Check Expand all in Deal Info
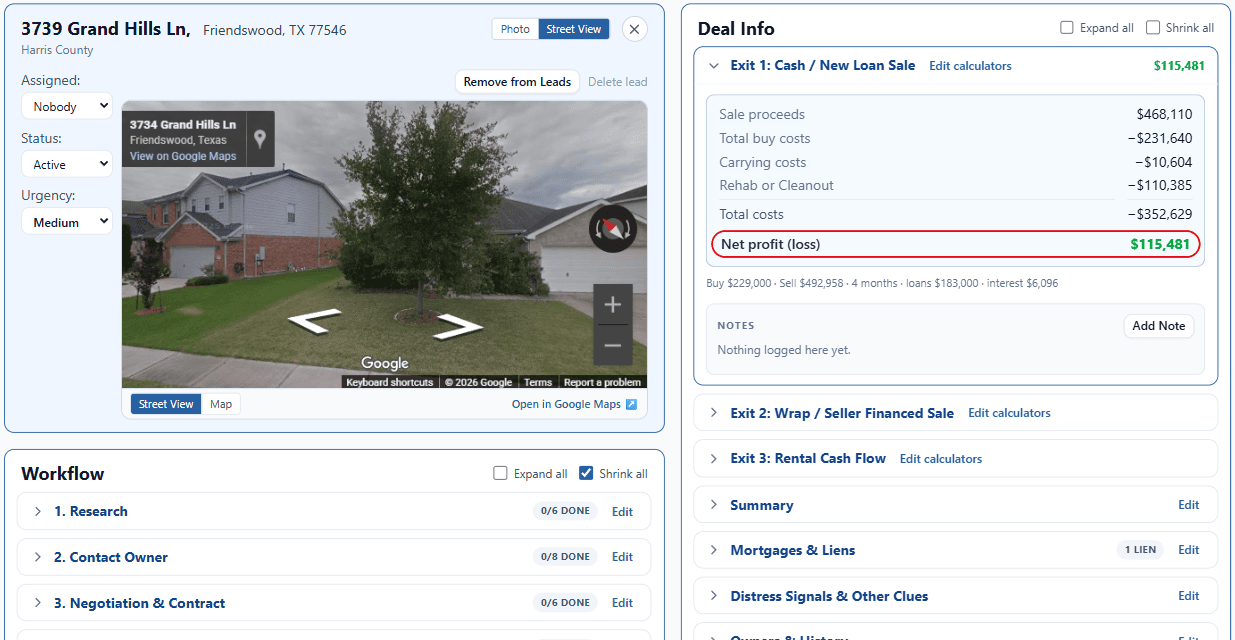The image size is (1235, 640). (x=1067, y=28)
